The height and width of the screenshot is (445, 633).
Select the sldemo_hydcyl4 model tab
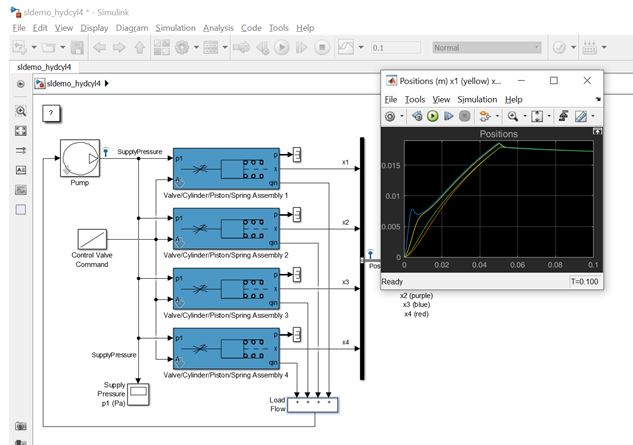(44, 67)
